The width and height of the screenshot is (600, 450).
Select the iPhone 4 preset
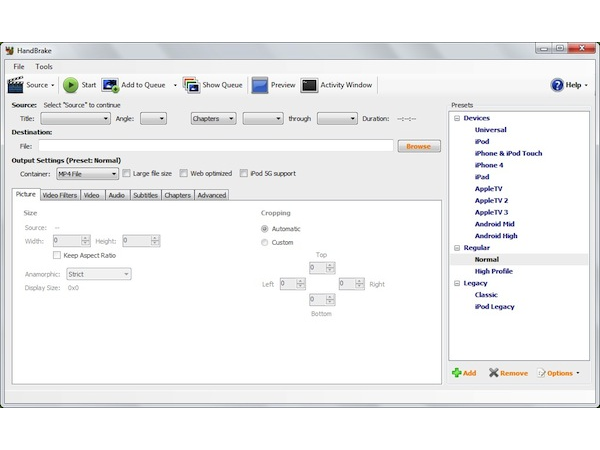click(x=489, y=165)
